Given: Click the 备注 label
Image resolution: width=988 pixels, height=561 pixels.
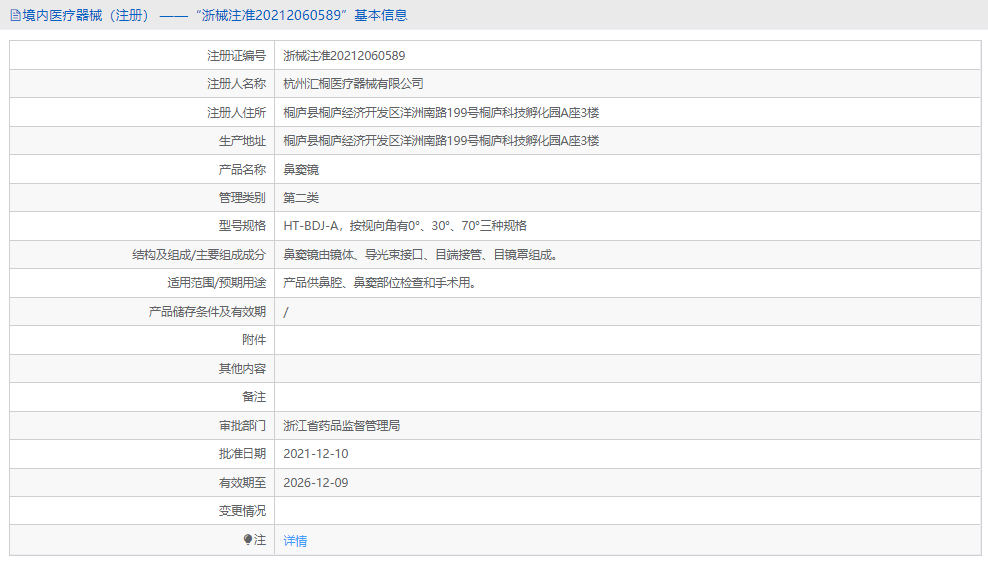Looking at the screenshot, I should pyautogui.click(x=254, y=397).
